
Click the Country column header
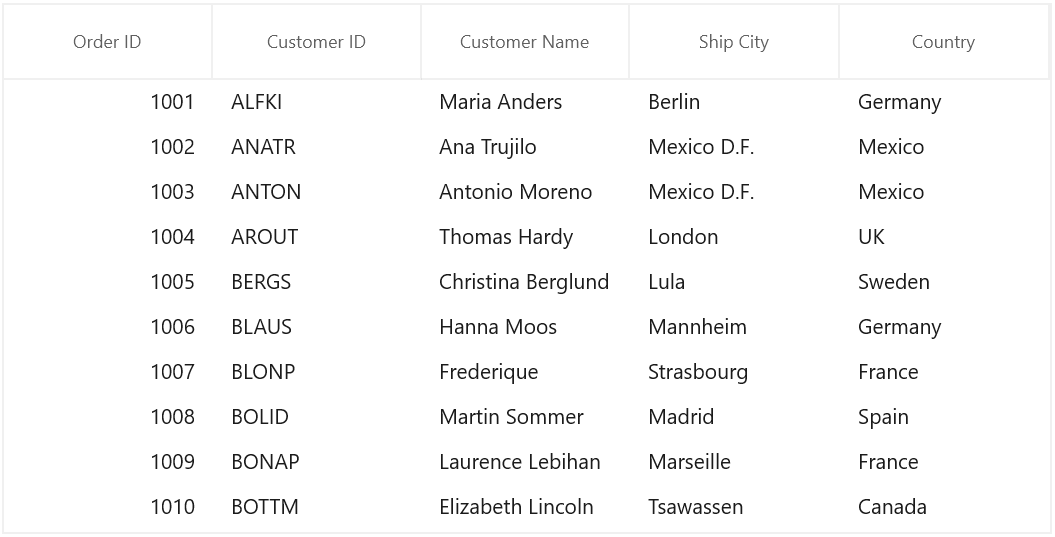point(943,42)
